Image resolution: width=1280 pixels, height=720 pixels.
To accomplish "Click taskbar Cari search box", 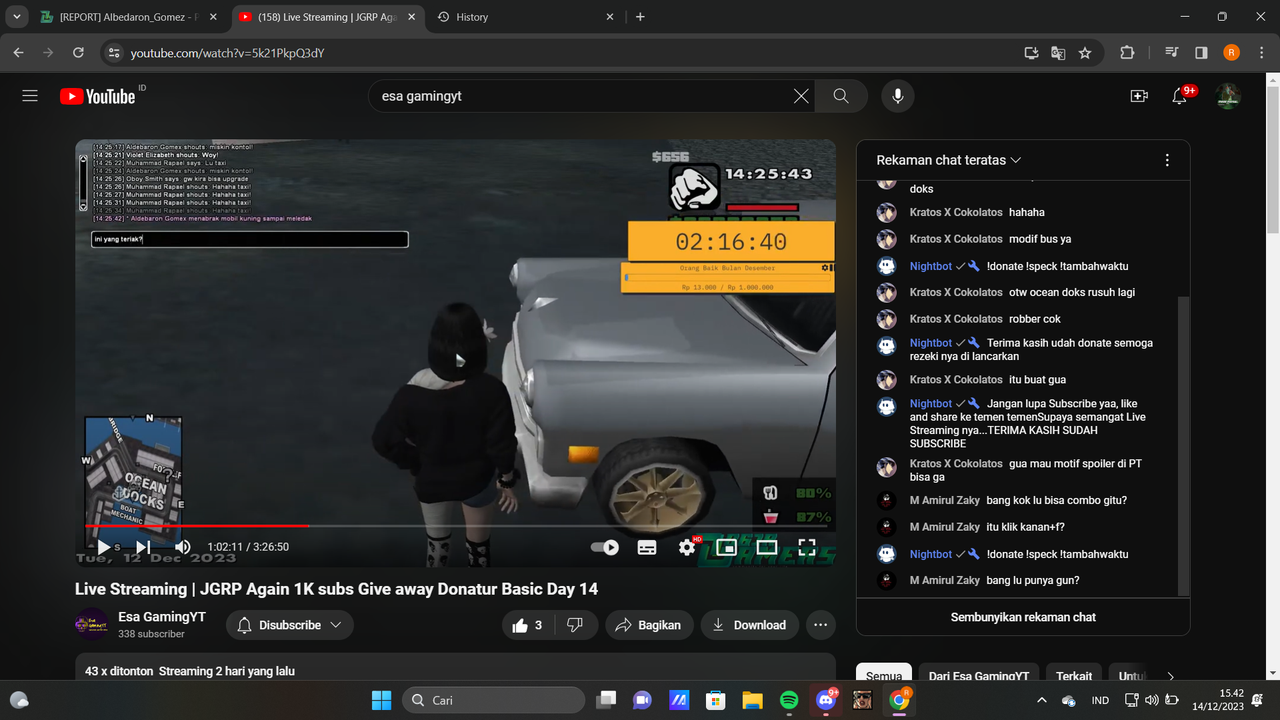I will pos(494,700).
